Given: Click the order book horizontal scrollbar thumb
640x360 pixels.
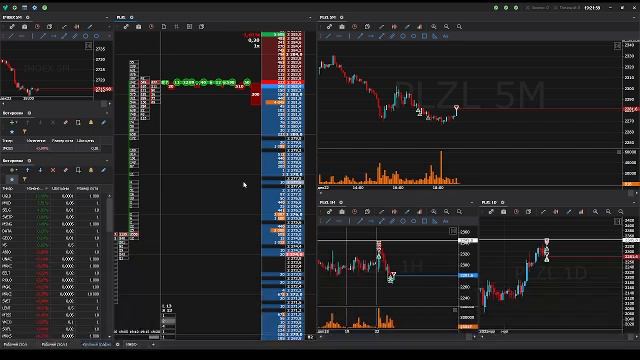Looking at the screenshot, I should [x=153, y=338].
